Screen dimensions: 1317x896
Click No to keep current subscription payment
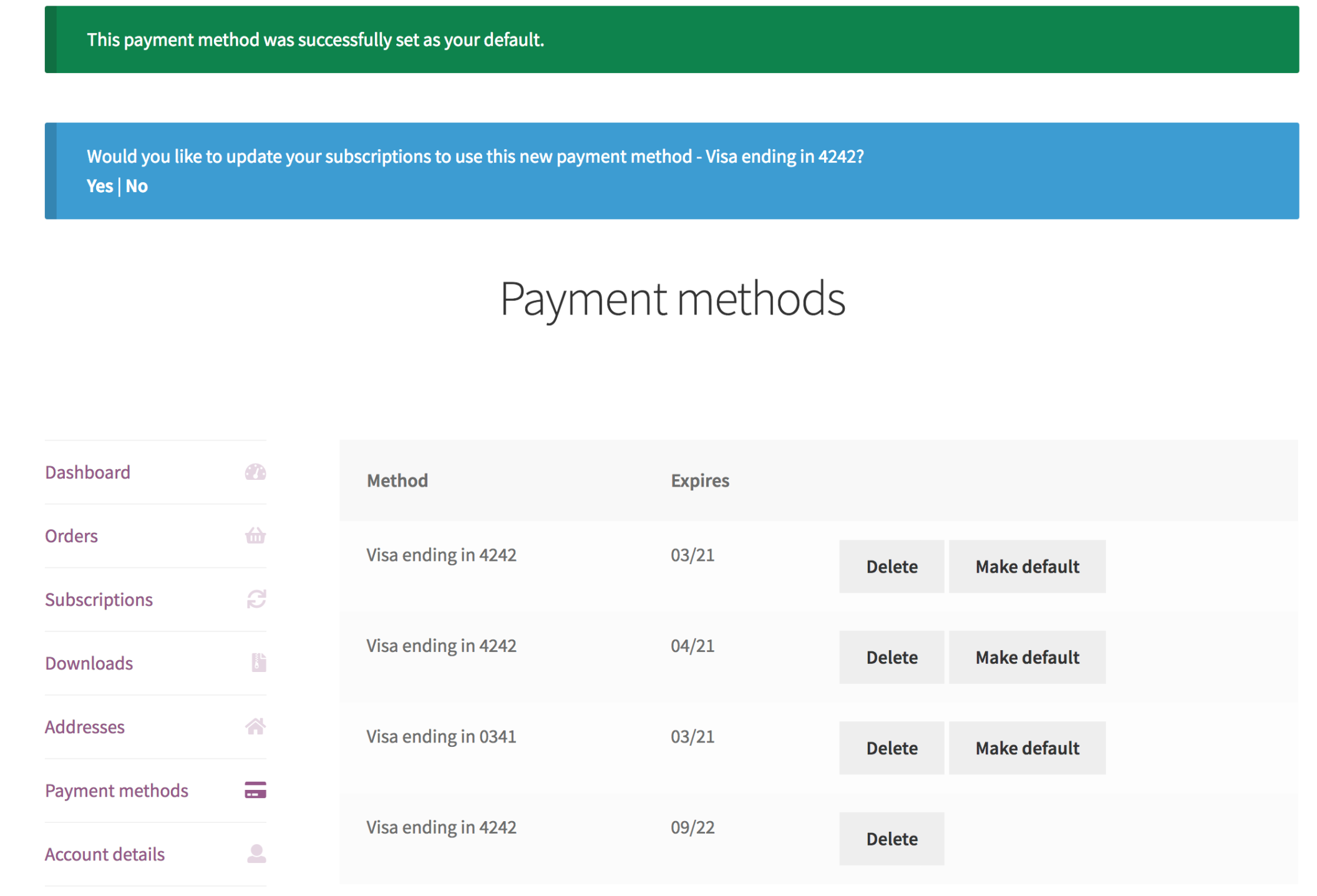(137, 185)
